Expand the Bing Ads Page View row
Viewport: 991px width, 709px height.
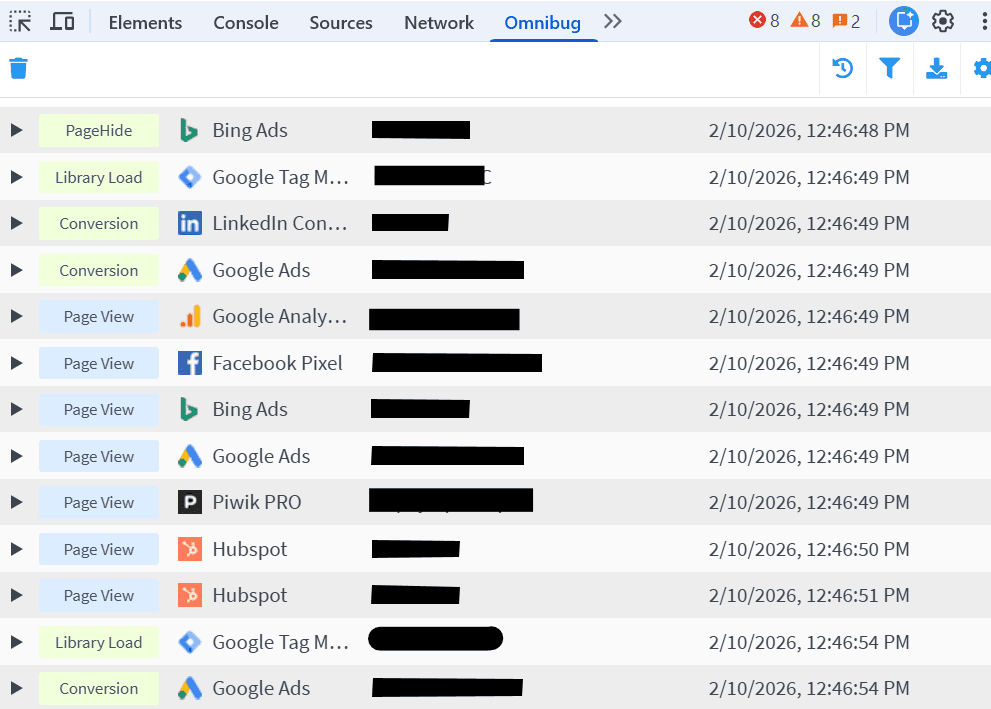click(16, 409)
